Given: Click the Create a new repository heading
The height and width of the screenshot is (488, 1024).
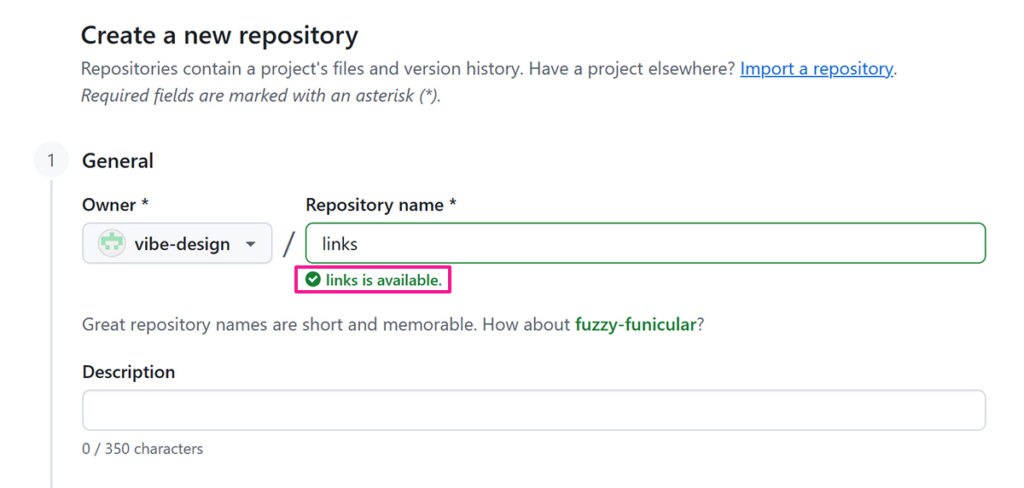Looking at the screenshot, I should [219, 36].
